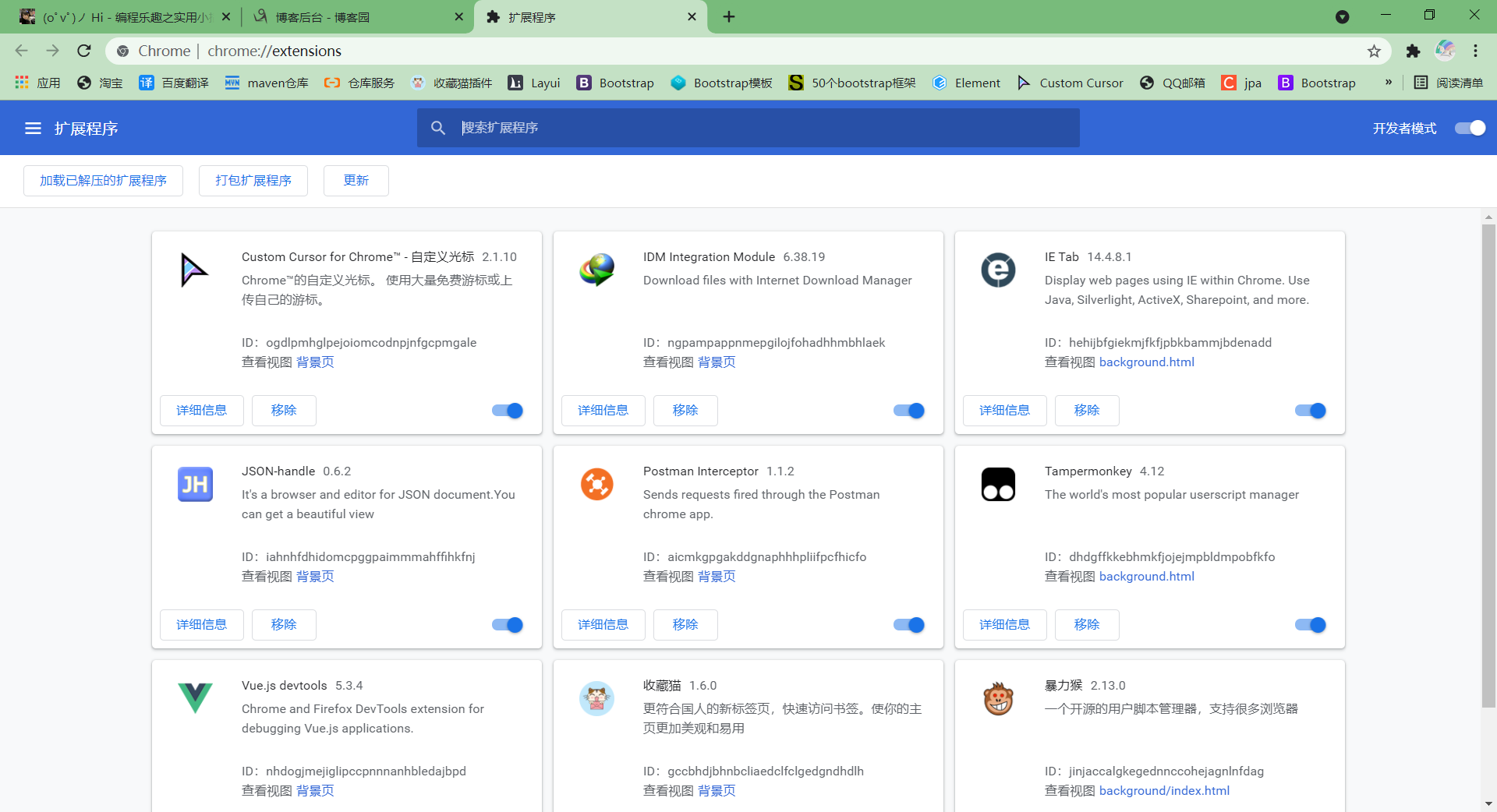Open the maven仓库 bookmark

tap(267, 83)
